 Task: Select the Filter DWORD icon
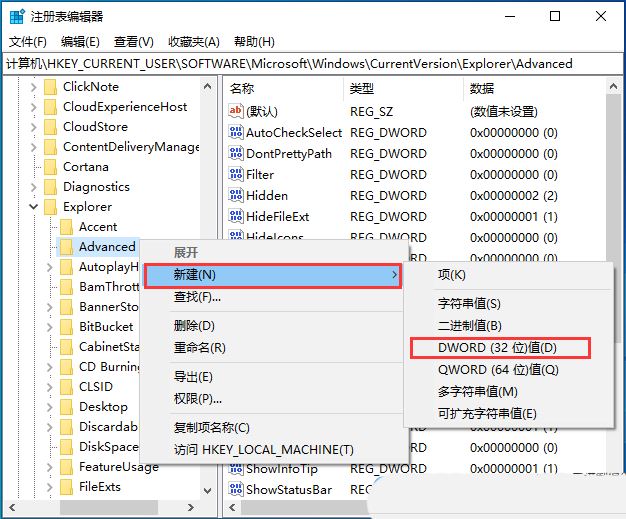(x=236, y=174)
